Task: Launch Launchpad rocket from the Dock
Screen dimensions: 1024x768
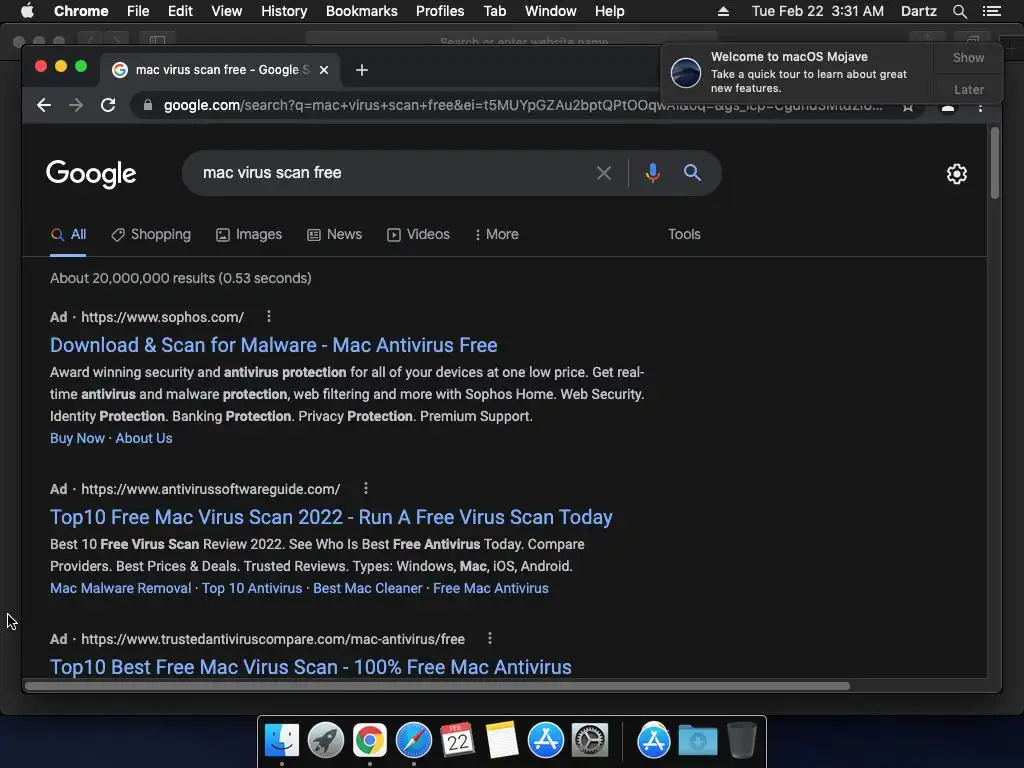Action: point(326,741)
